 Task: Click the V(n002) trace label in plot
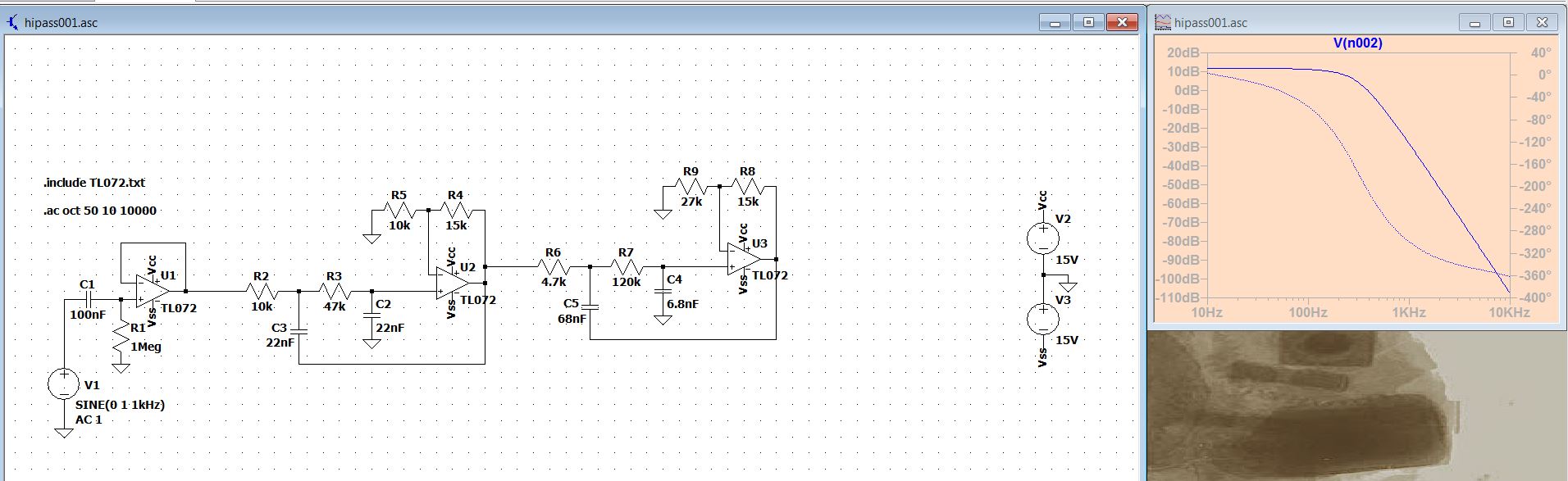(x=1357, y=43)
